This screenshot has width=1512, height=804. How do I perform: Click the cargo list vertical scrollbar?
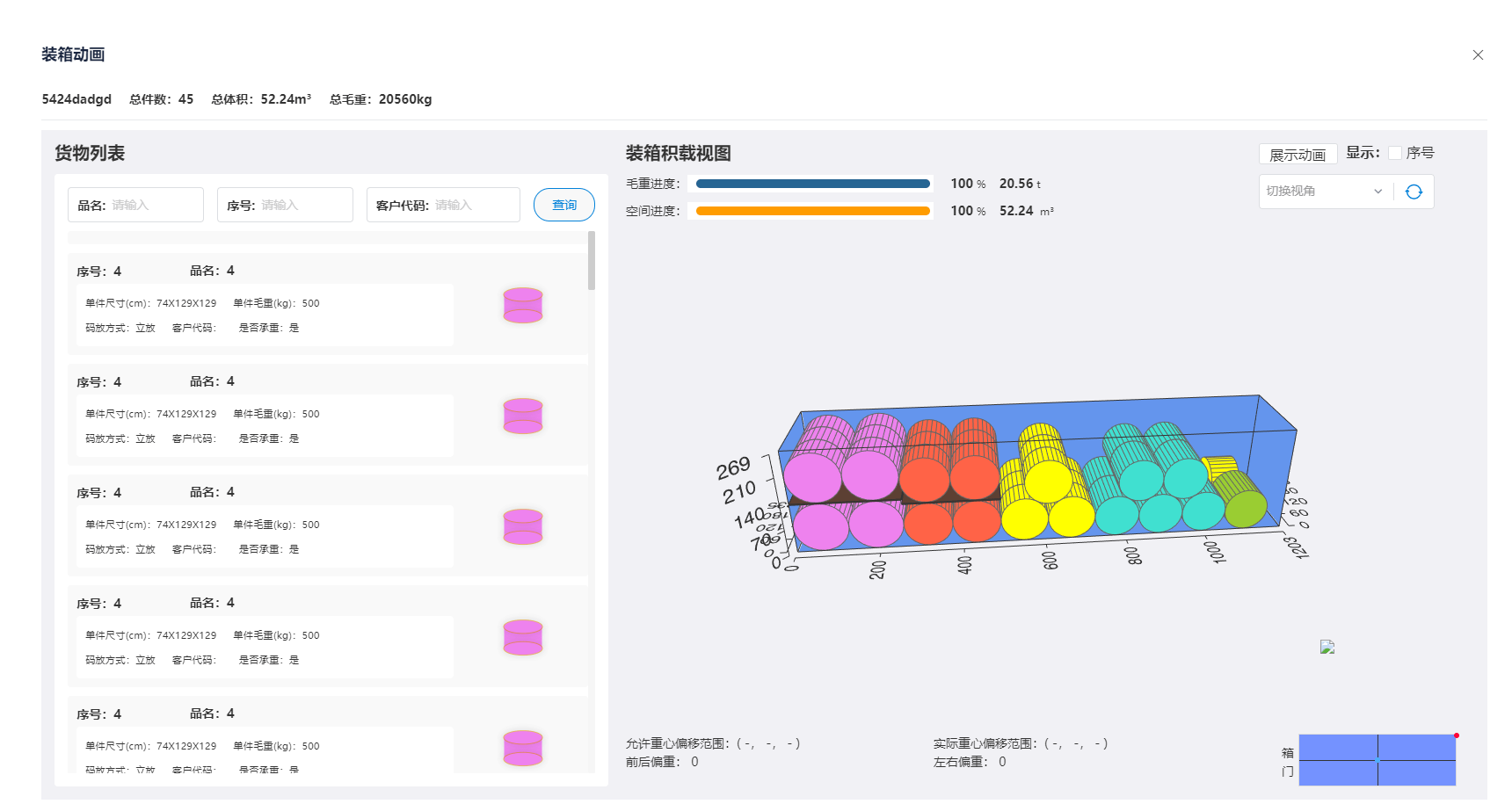592,261
